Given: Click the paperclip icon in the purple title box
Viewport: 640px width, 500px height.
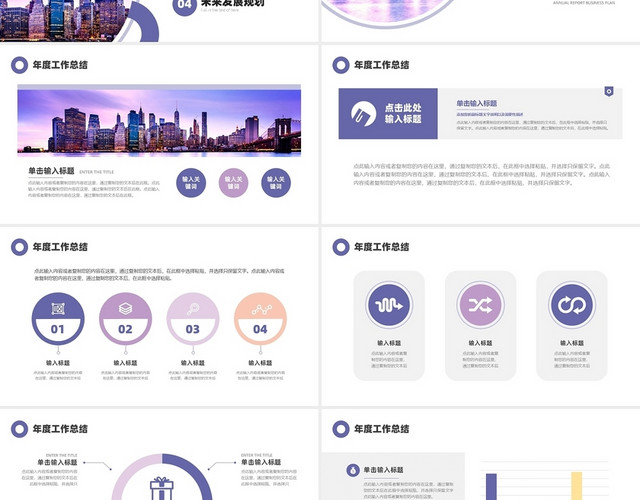Looking at the screenshot, I should 363,114.
